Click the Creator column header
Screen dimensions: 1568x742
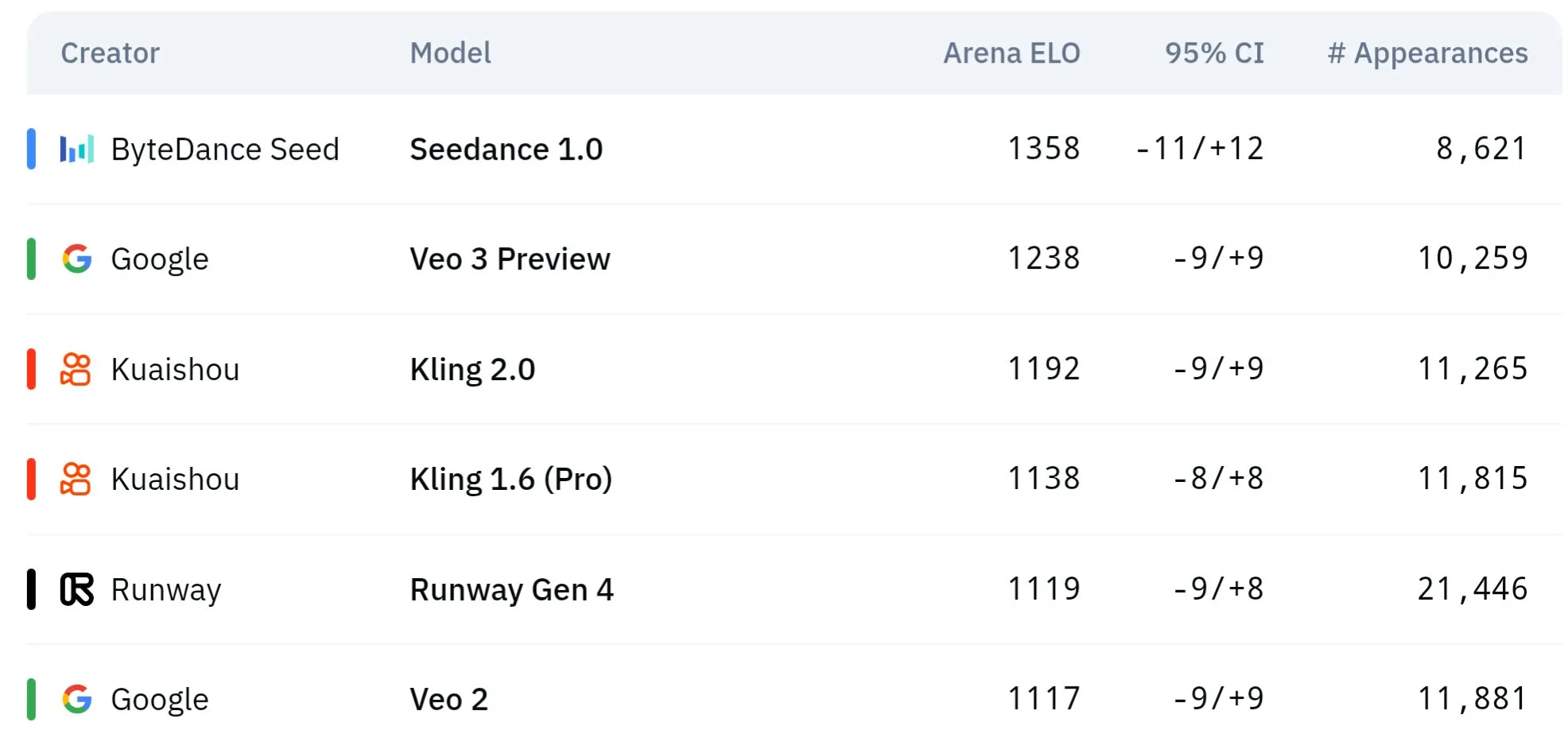[111, 53]
